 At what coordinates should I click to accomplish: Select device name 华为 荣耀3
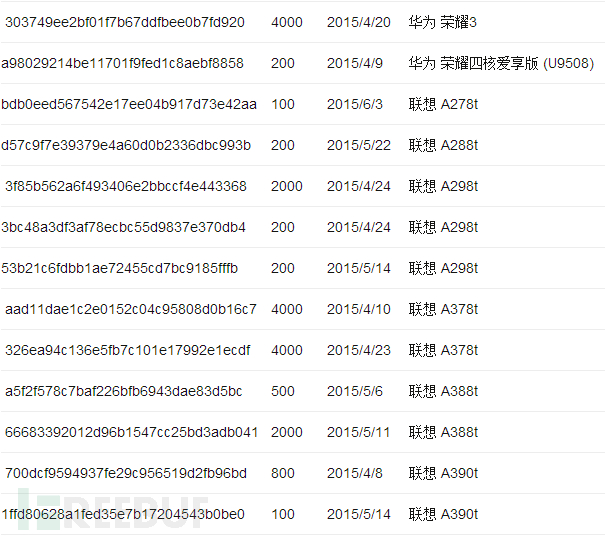pos(443,22)
